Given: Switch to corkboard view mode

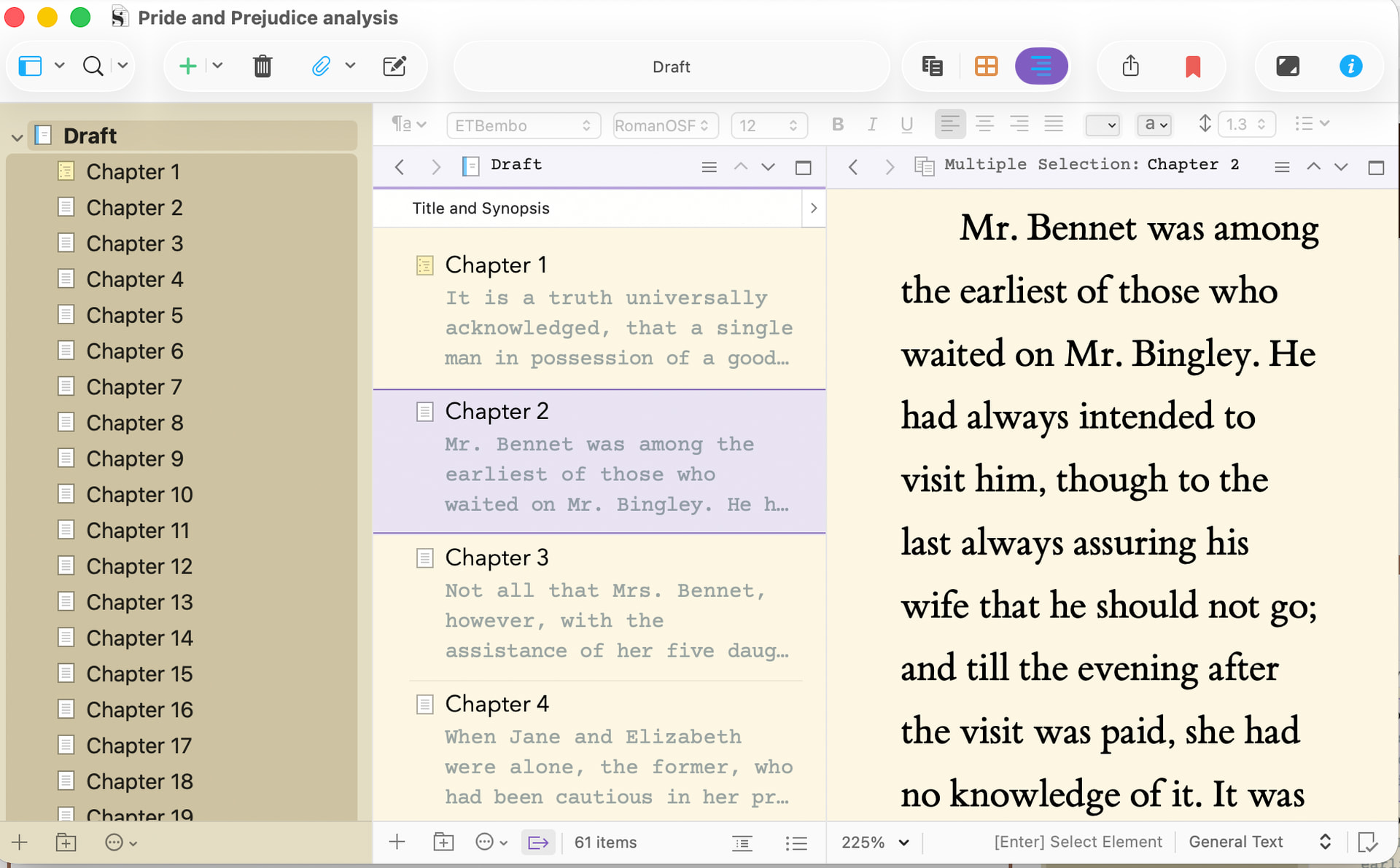Looking at the screenshot, I should point(986,66).
